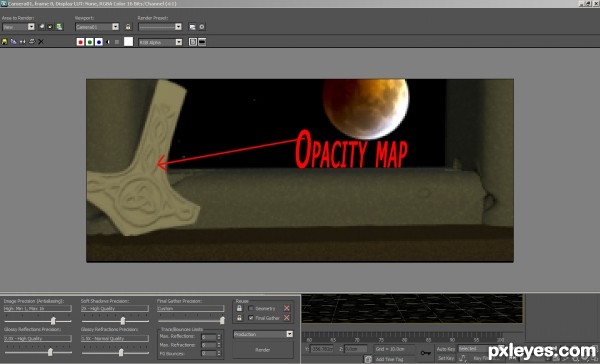Click the Edit Region icon
Image resolution: width=600 pixels, height=364 pixels.
42,27
